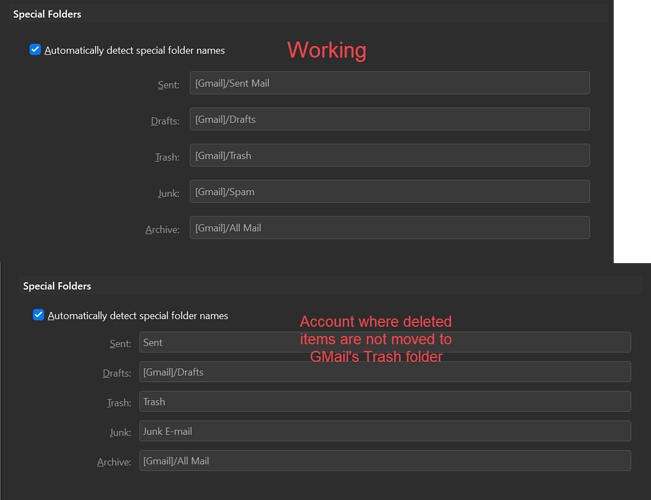
Task: Click the Archive field in the Working account panel
Action: click(389, 228)
